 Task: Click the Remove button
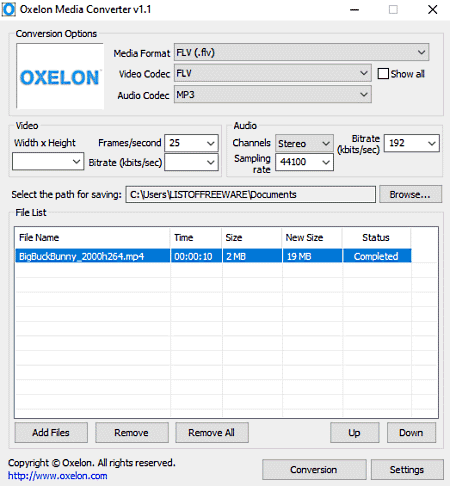[x=132, y=433]
